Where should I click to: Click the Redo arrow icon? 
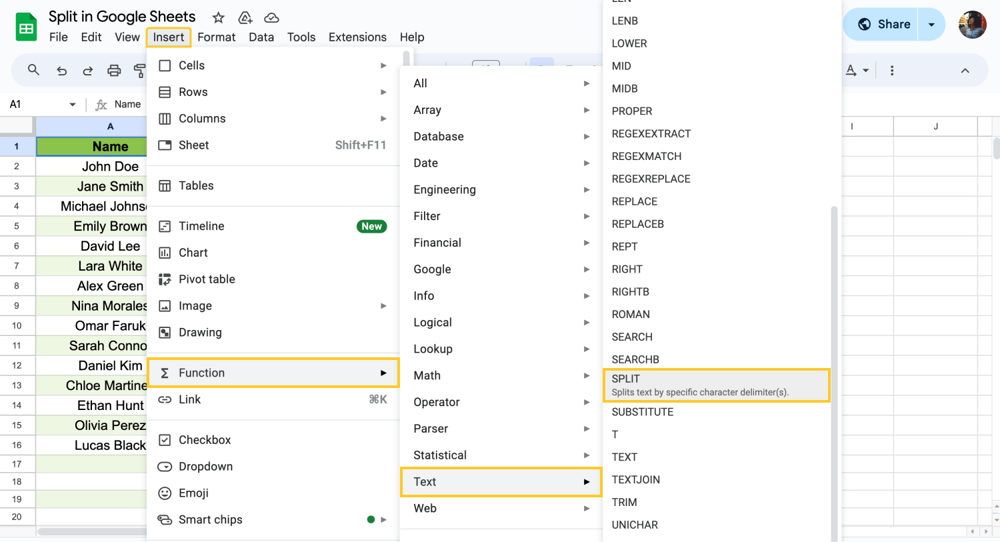coord(88,71)
